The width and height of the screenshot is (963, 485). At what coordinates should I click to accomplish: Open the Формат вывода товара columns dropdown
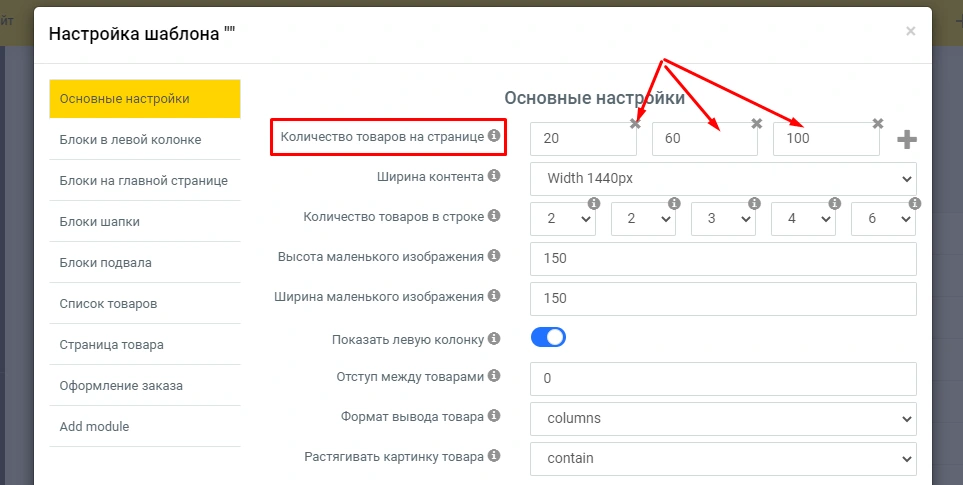pos(723,418)
